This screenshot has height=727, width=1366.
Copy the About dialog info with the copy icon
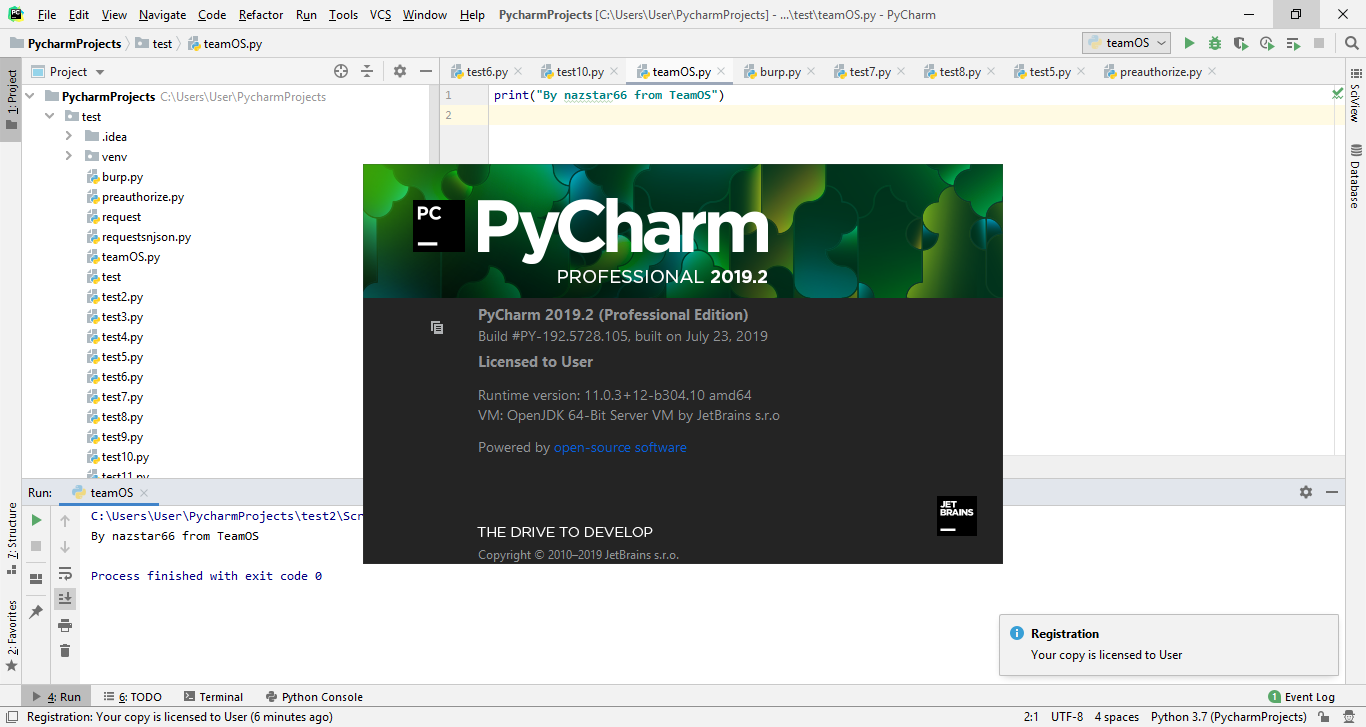437,327
